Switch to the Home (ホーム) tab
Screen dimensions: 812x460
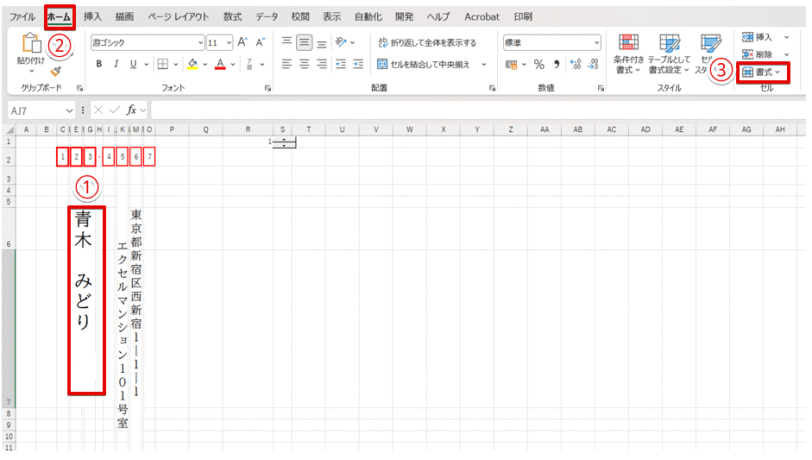point(60,17)
